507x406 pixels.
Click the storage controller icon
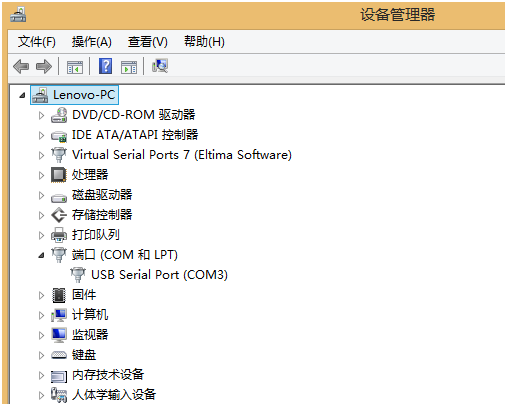59,215
